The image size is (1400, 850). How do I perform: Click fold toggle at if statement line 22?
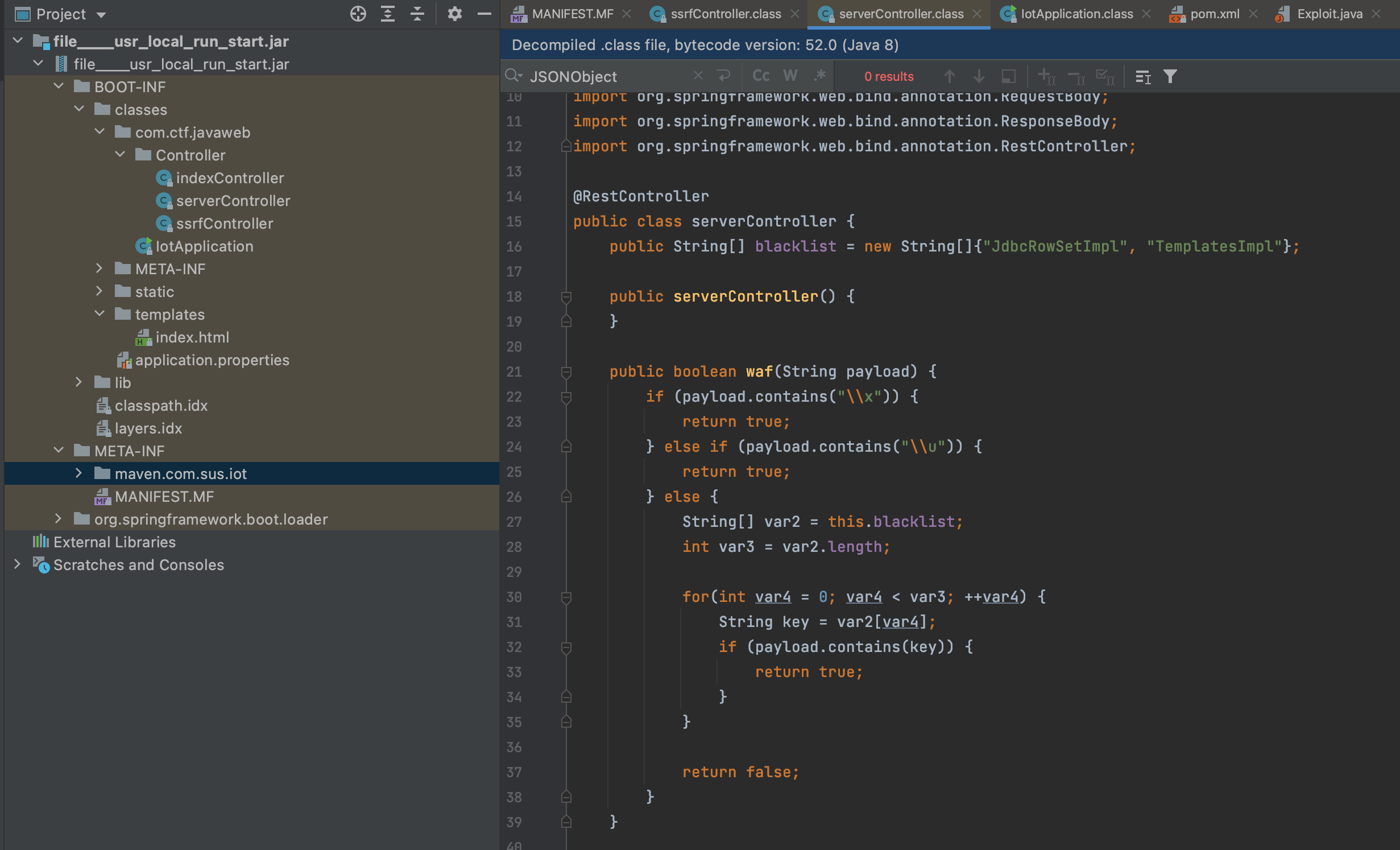[x=566, y=397]
